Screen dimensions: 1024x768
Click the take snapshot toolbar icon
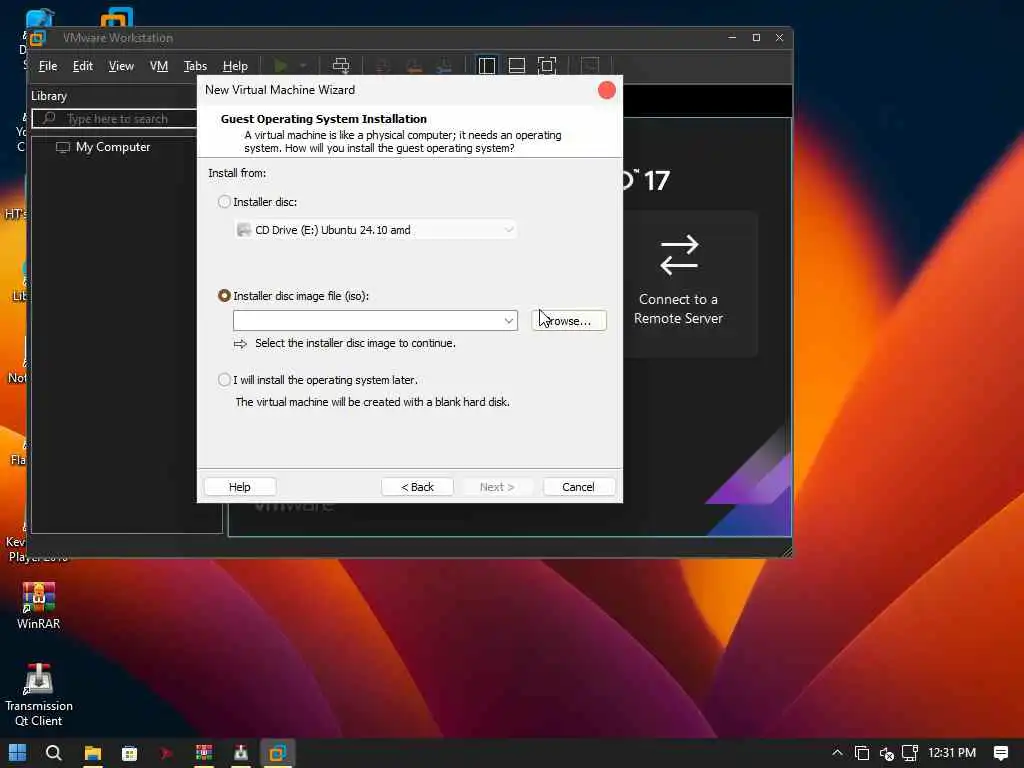coord(383,65)
